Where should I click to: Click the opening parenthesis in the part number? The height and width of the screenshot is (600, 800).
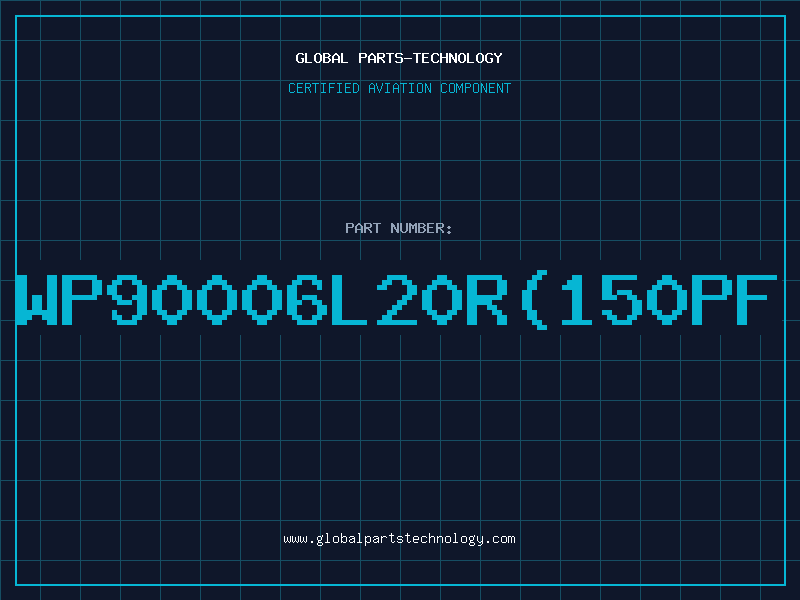coord(535,300)
